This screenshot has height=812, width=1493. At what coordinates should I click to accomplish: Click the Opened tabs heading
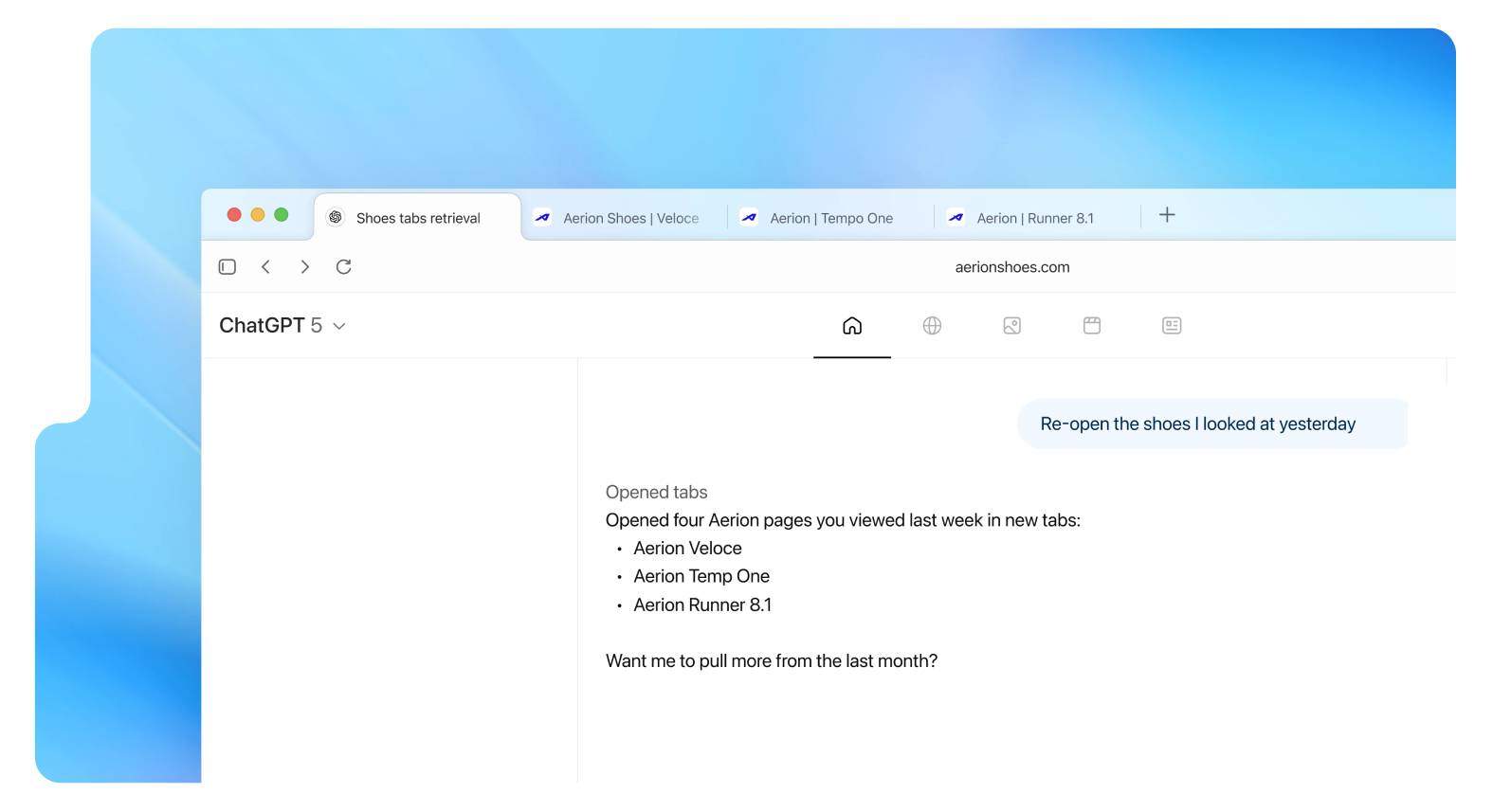click(x=656, y=493)
